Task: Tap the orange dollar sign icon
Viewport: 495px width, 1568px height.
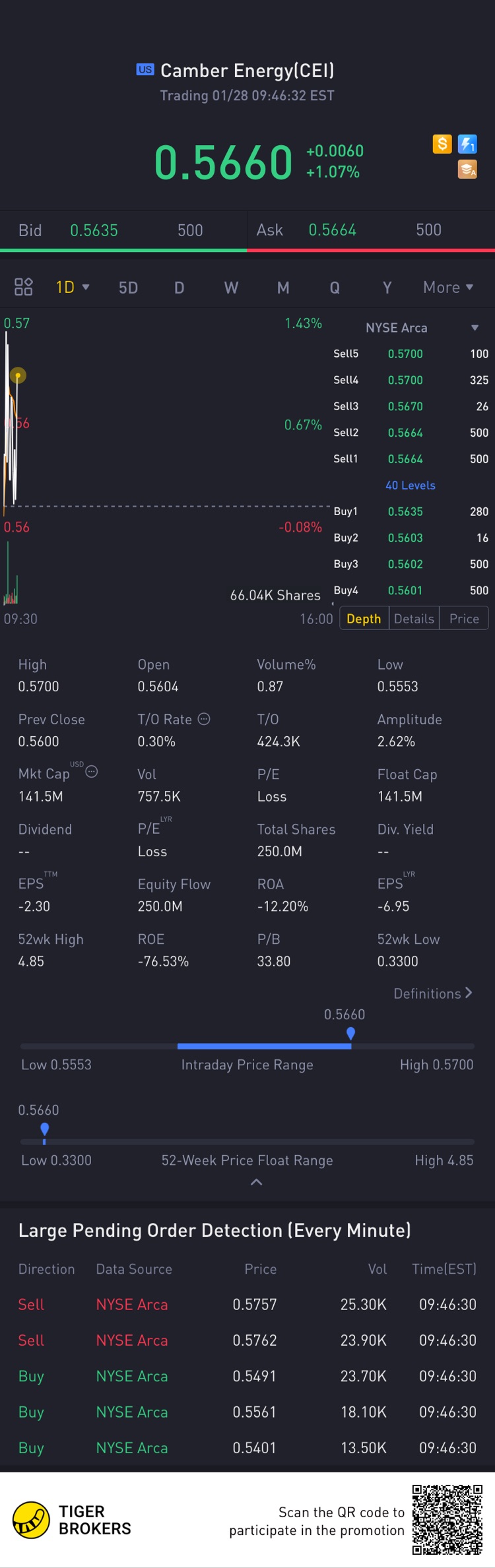Action: coord(442,144)
